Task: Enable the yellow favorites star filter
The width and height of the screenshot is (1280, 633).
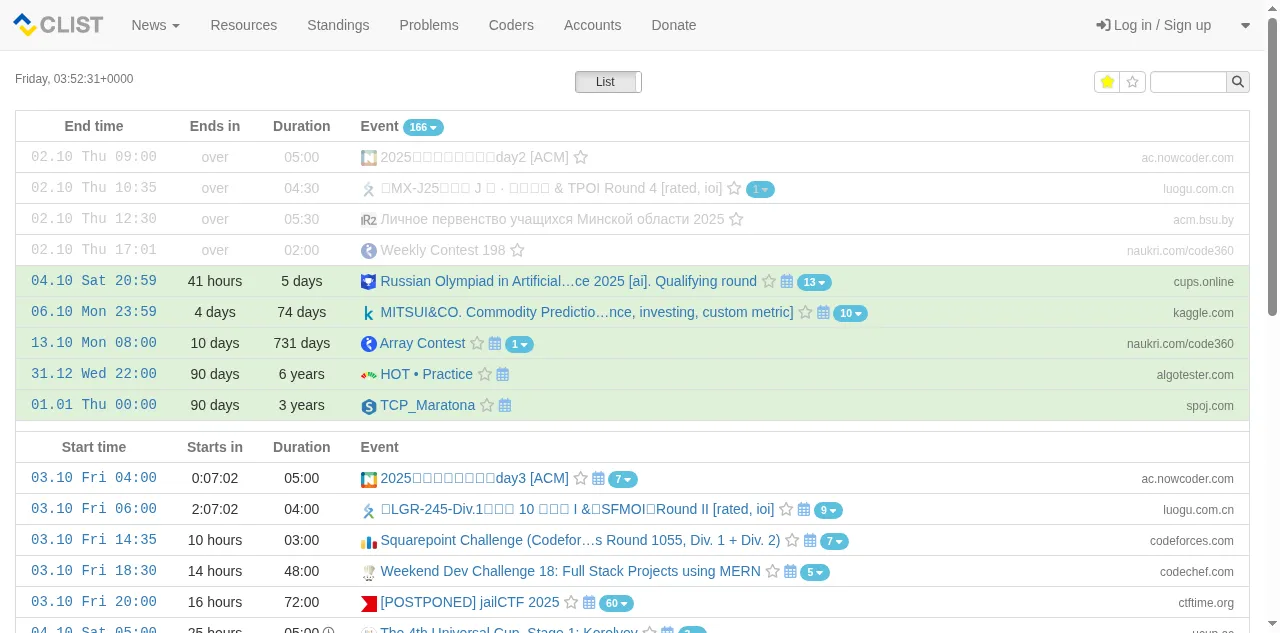Action: (1107, 82)
